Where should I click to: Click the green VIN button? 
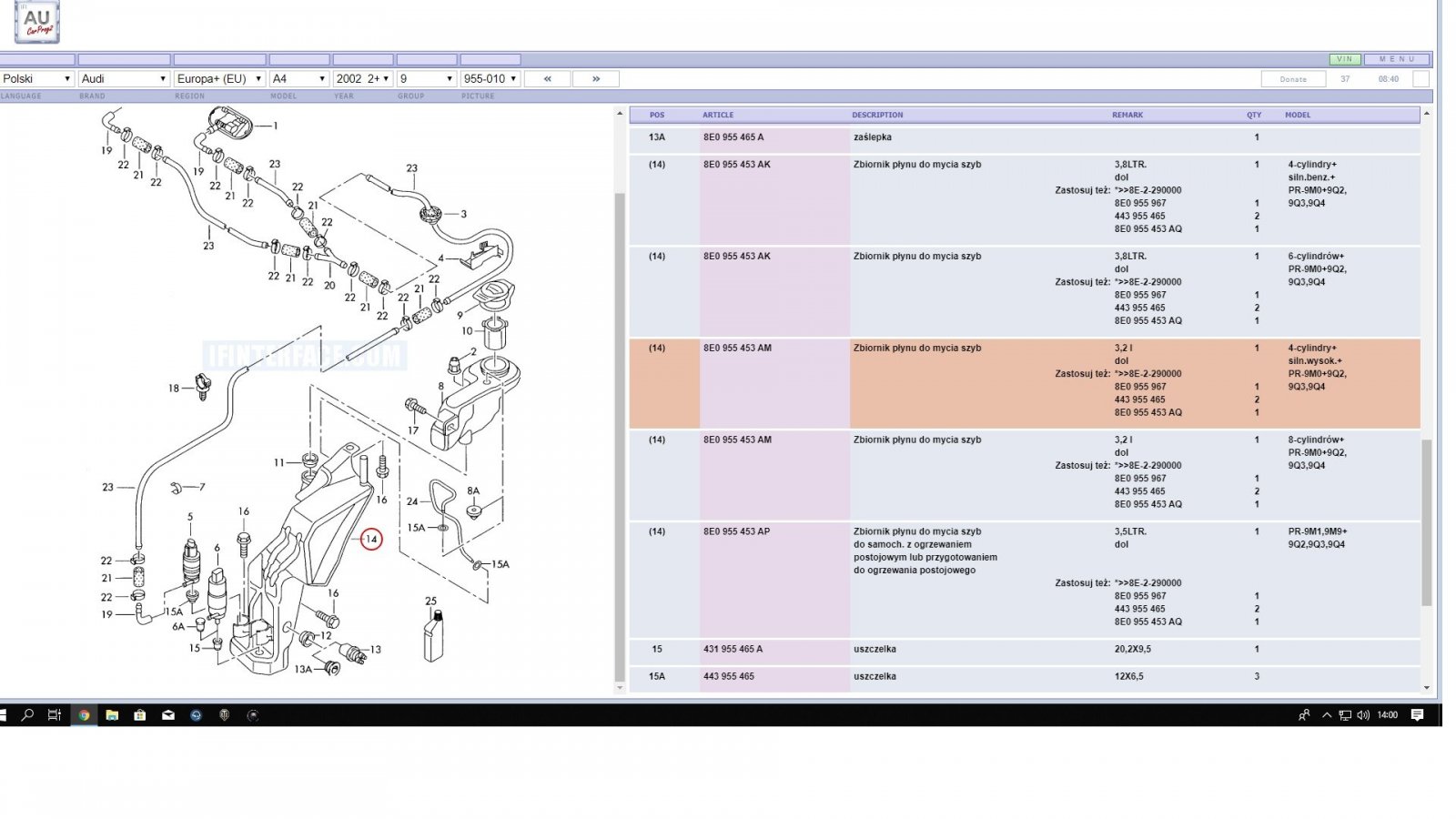(x=1345, y=59)
